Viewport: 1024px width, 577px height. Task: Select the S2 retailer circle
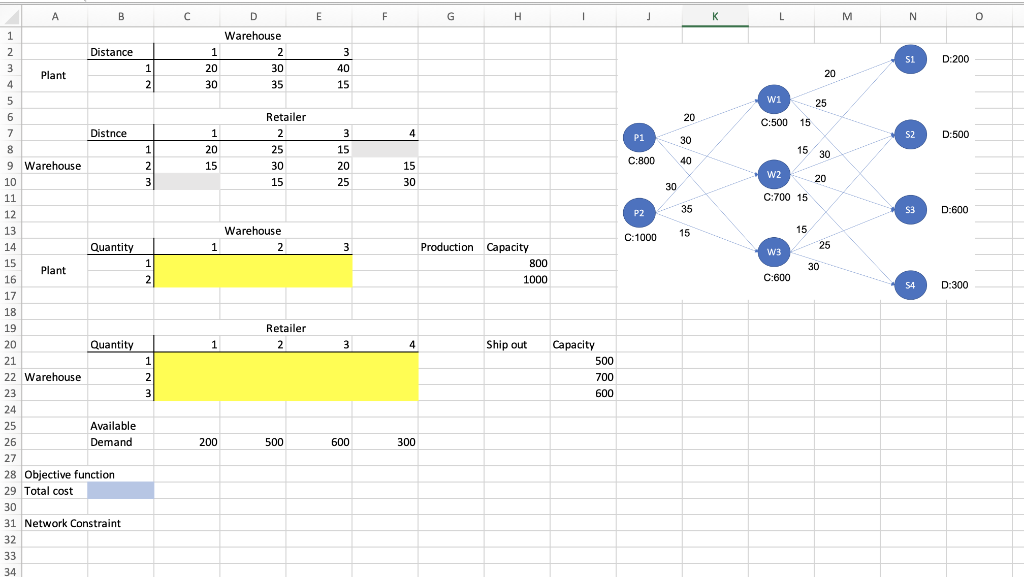click(910, 135)
